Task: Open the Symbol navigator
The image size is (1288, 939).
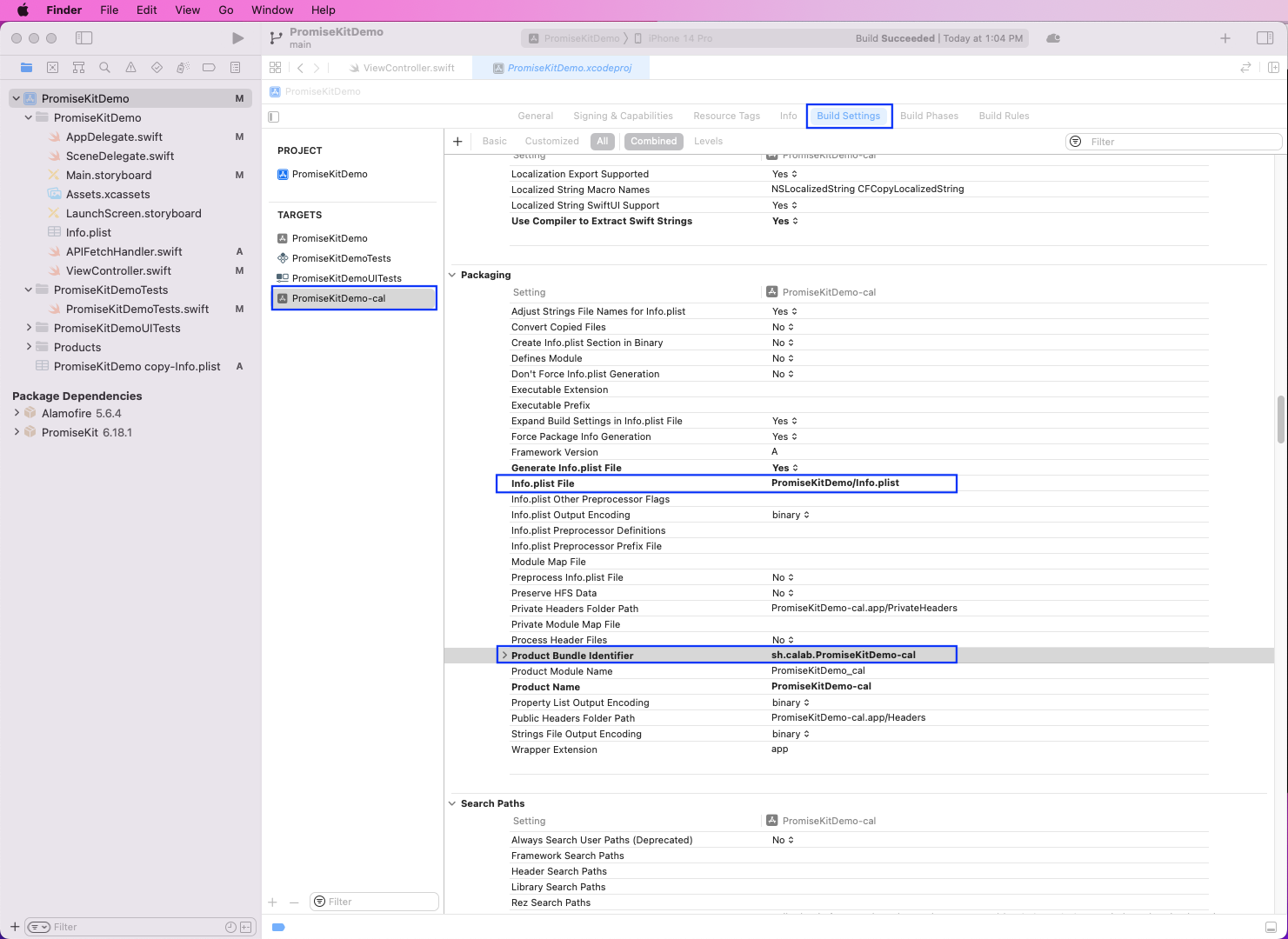Action: [x=78, y=67]
